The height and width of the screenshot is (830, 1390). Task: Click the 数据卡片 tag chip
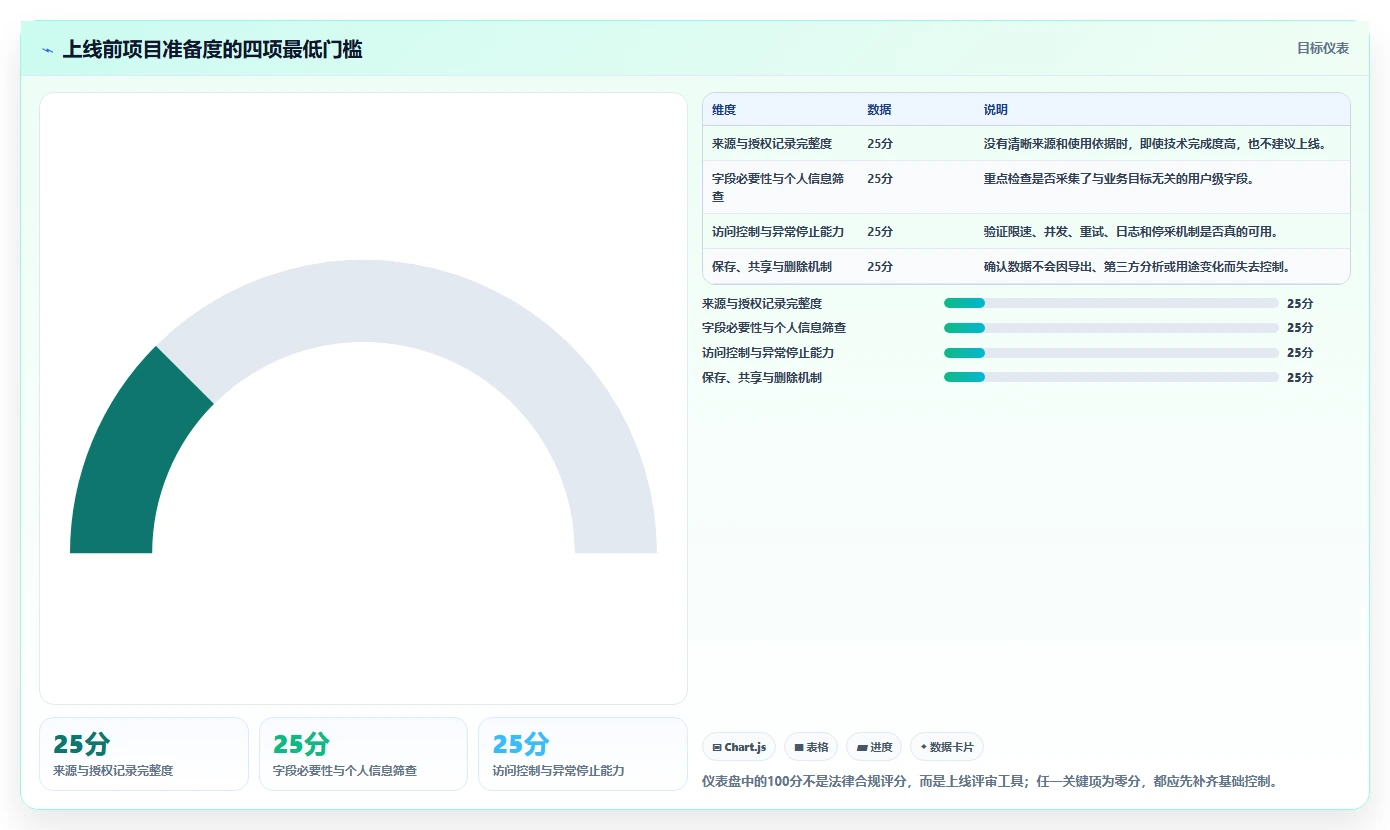coord(947,747)
